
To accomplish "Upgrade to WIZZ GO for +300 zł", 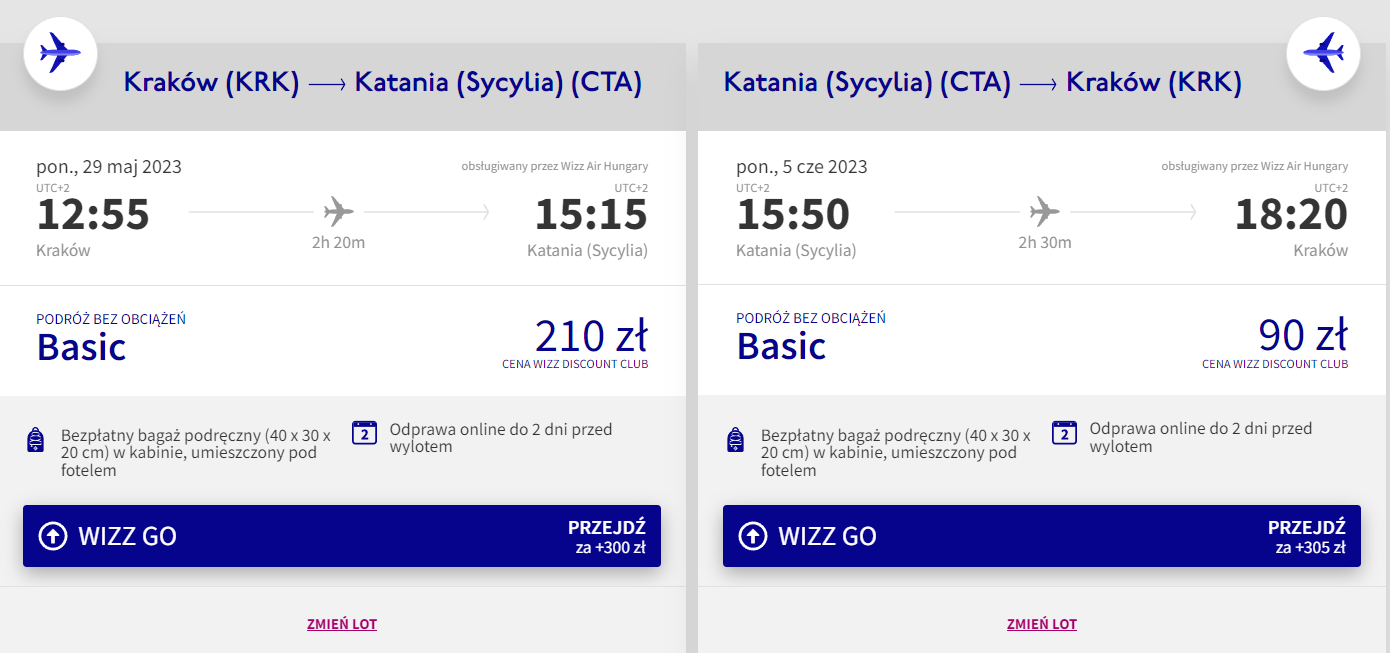I will (342, 536).
